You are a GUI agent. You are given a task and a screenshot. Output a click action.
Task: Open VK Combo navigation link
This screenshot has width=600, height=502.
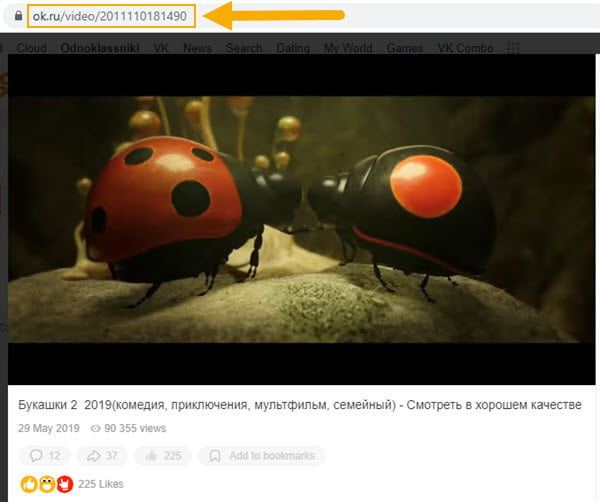[x=465, y=48]
